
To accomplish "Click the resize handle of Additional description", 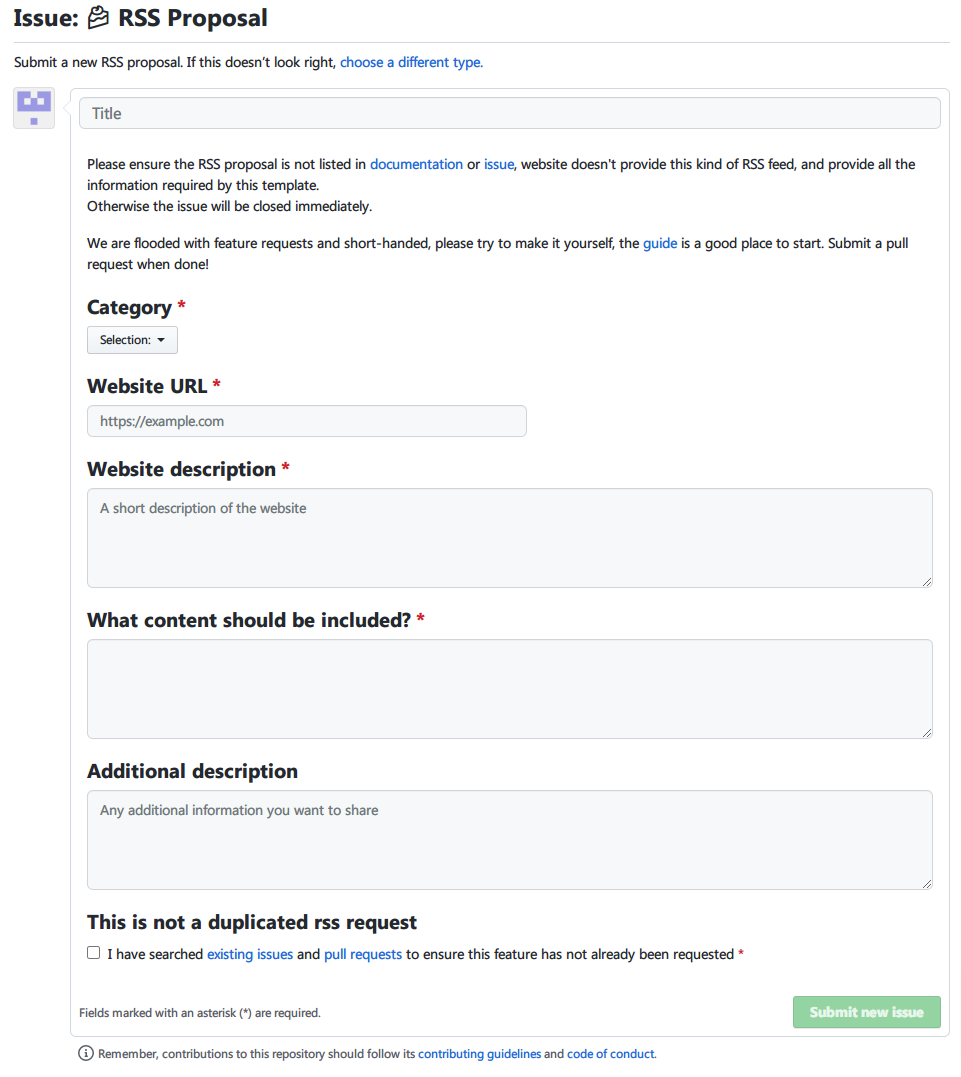I will coord(927,883).
